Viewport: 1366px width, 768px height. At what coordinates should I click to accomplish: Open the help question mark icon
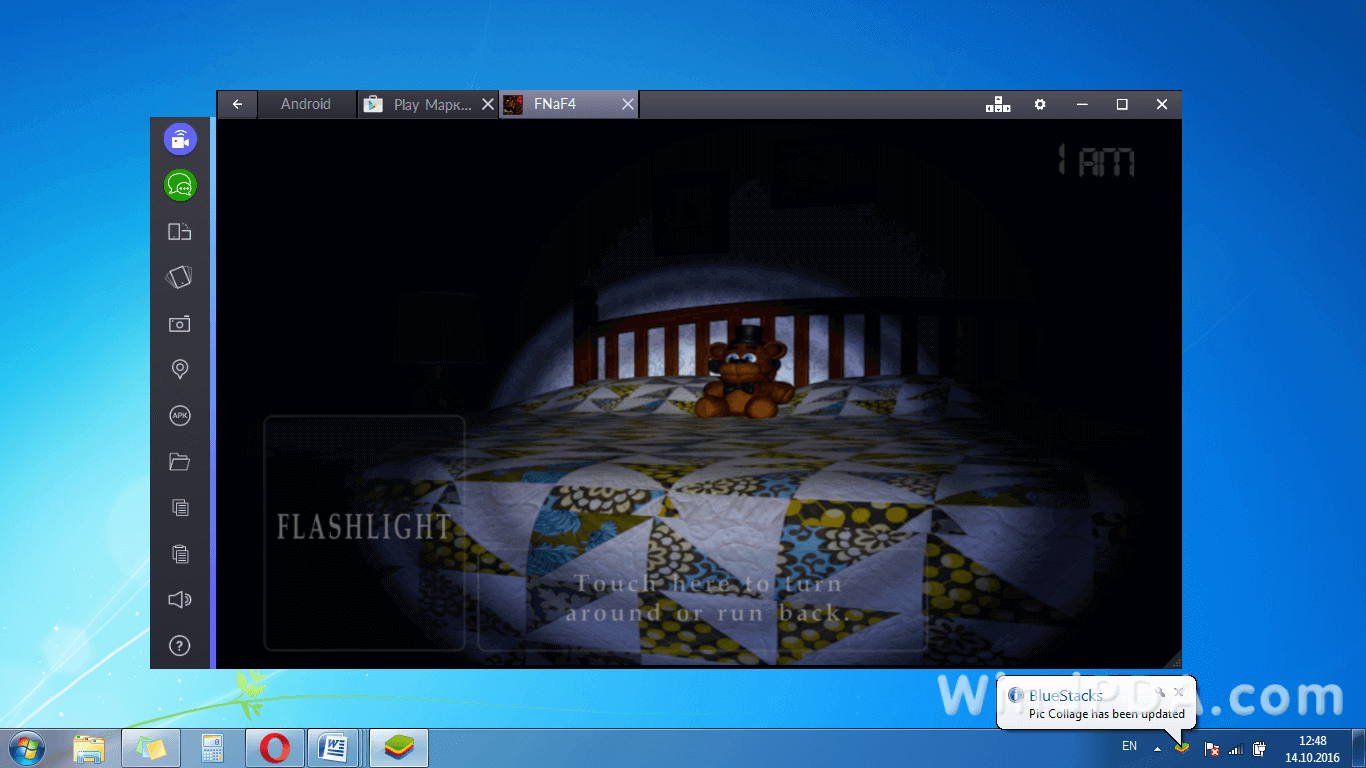[x=180, y=646]
